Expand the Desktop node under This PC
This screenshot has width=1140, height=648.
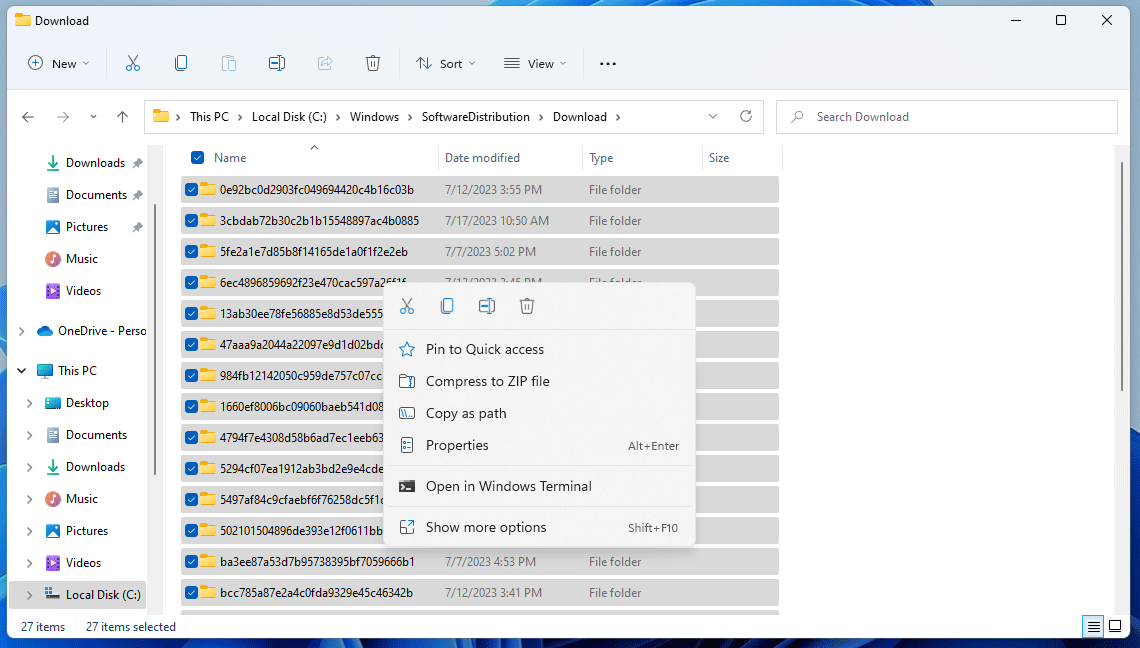point(30,403)
